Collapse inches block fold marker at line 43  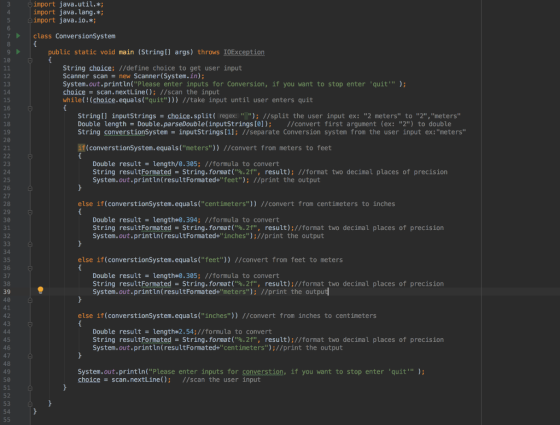click(30, 324)
